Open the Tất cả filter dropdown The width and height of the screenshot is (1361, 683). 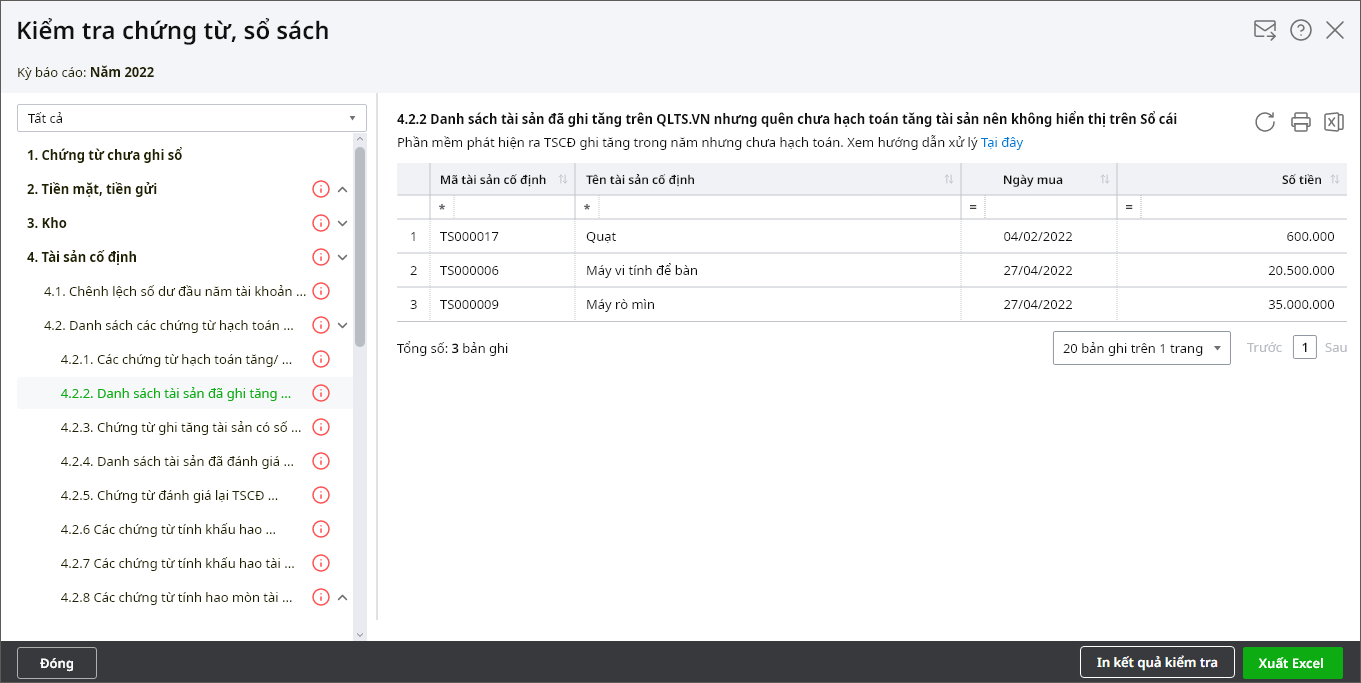[x=191, y=118]
